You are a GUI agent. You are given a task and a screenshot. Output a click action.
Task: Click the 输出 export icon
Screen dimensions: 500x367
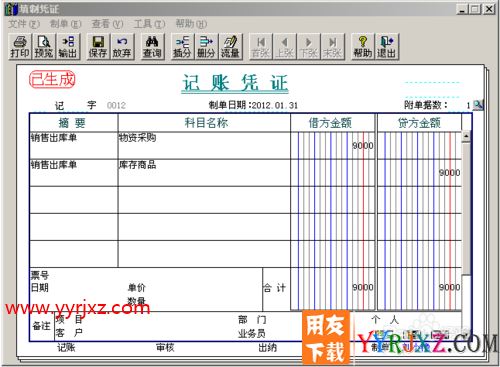68,47
